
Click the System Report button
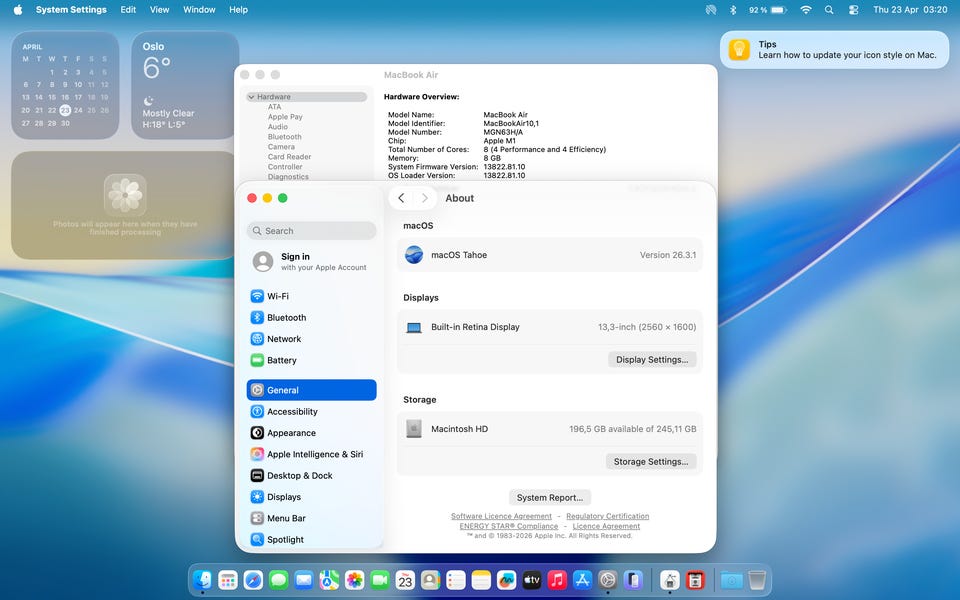tap(550, 498)
